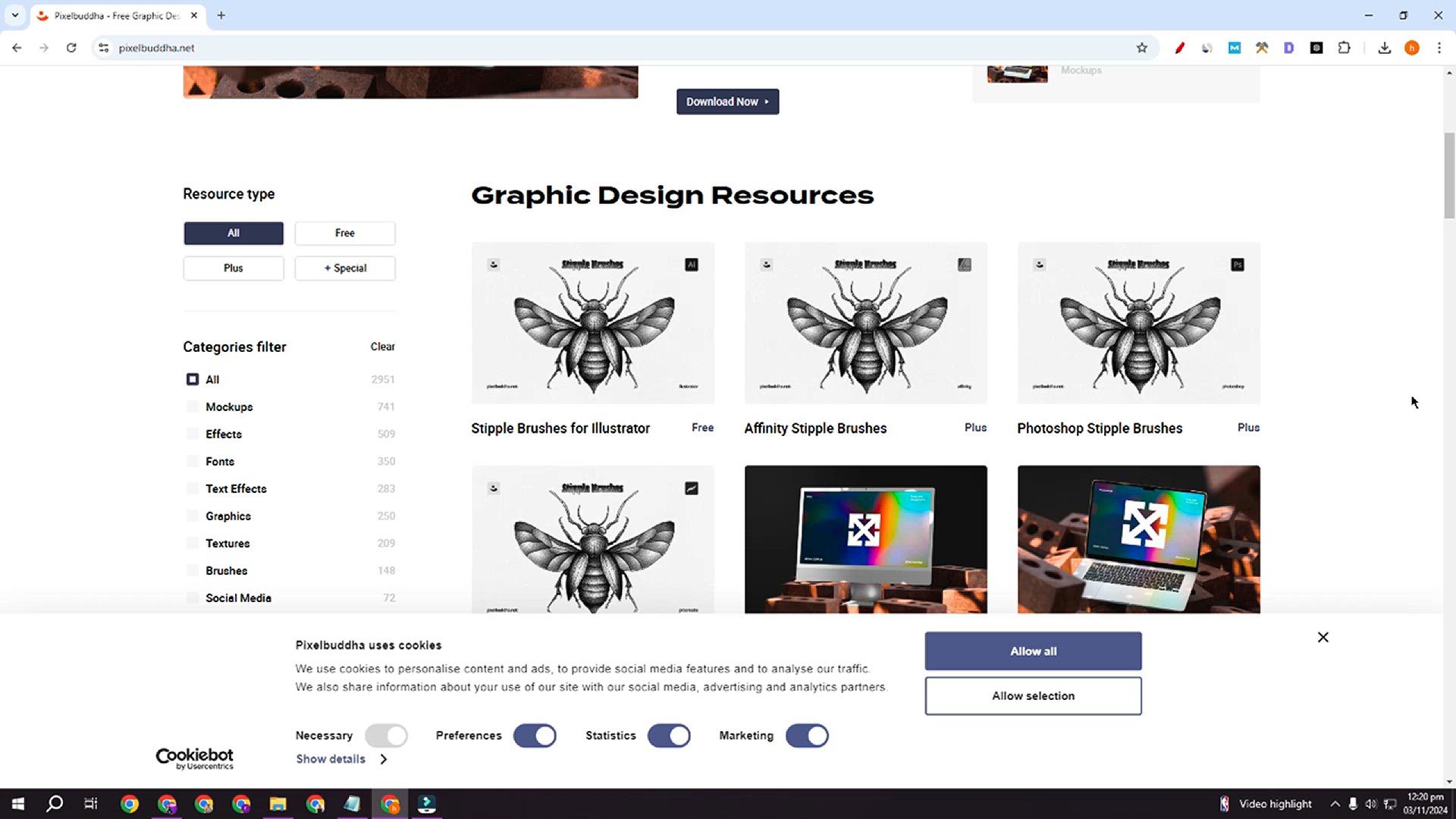Image resolution: width=1456 pixels, height=819 pixels.
Task: Open Windows taskbar search
Action: (55, 804)
